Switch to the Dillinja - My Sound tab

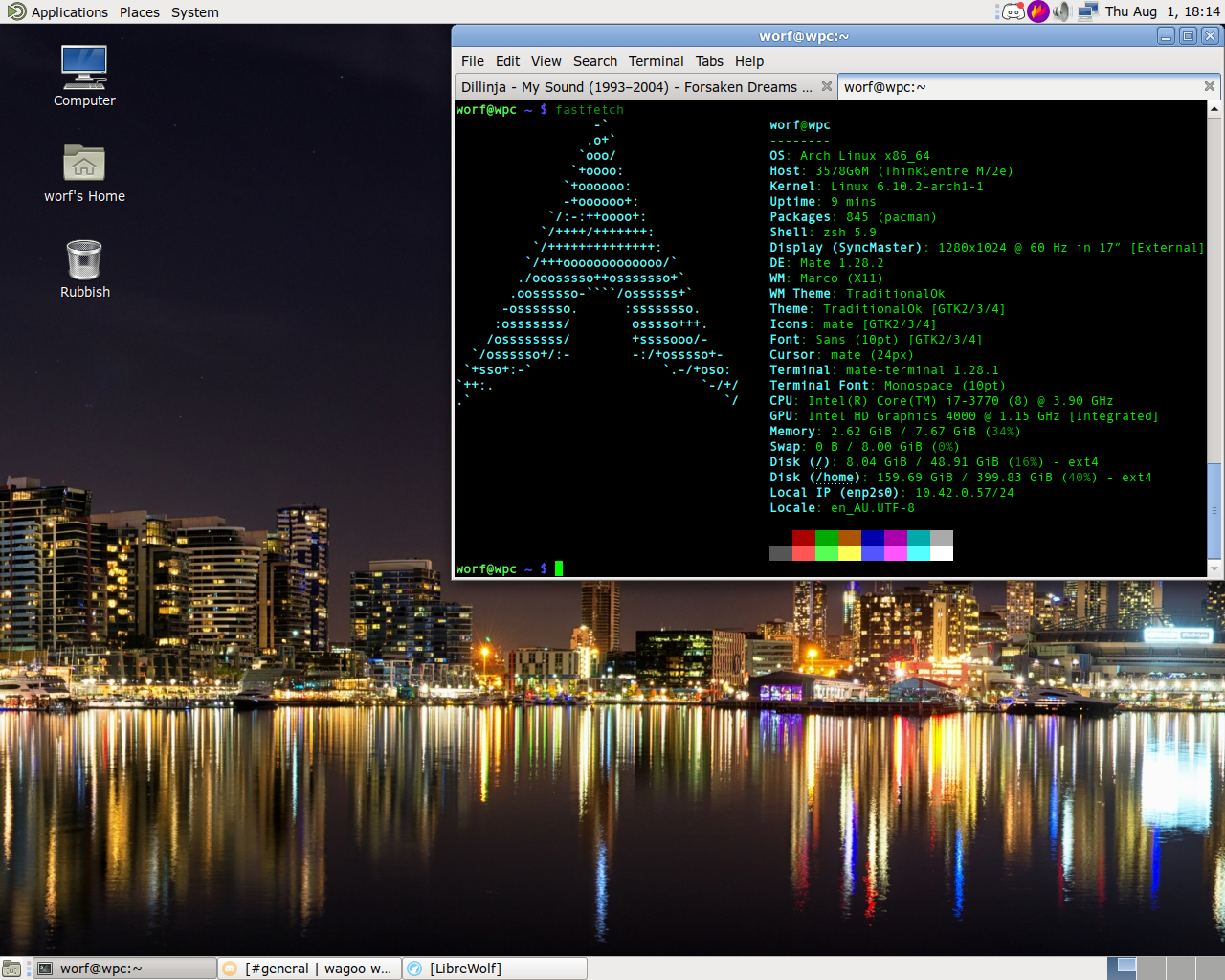[636, 87]
